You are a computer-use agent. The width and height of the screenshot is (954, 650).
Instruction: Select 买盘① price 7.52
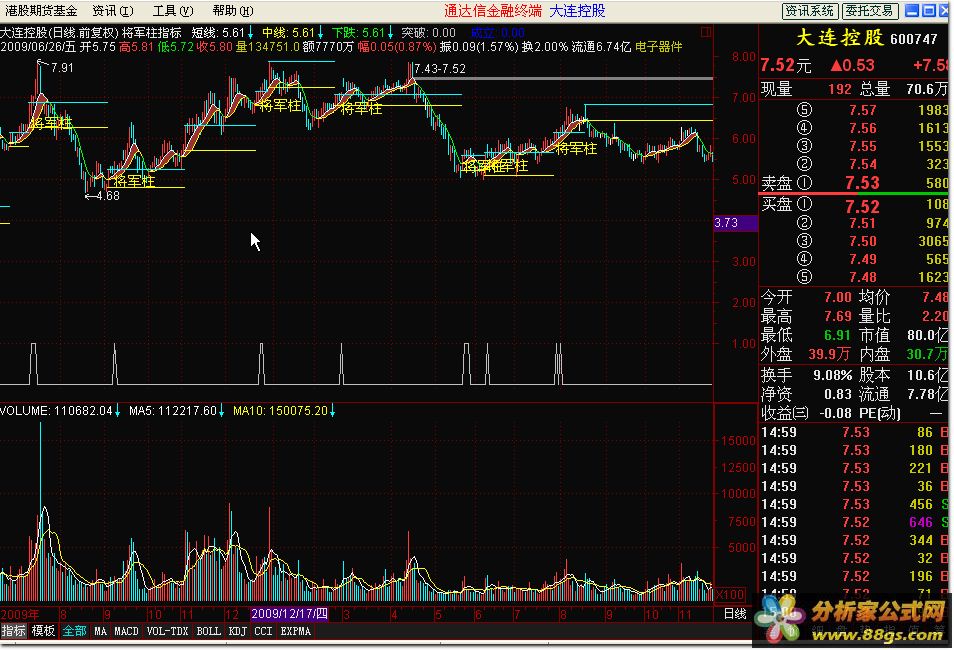click(863, 206)
